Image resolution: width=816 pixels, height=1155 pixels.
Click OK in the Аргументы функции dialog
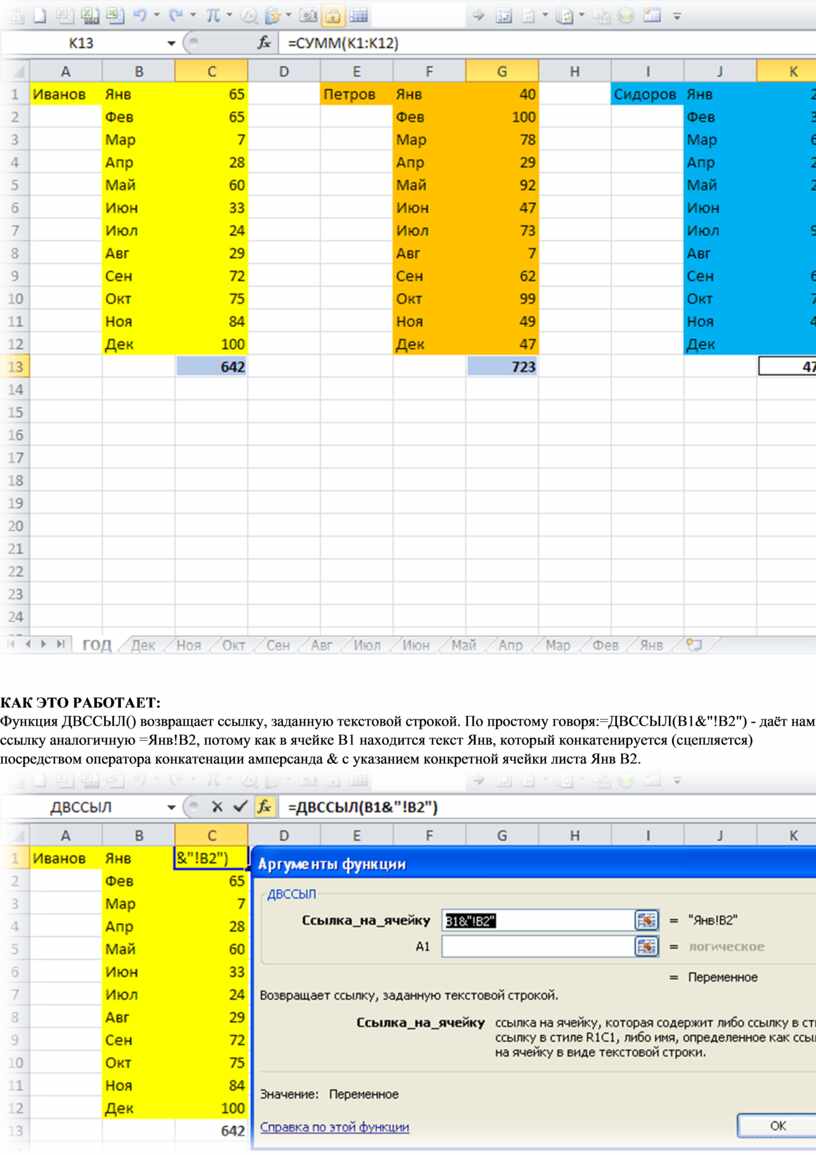coord(777,1126)
